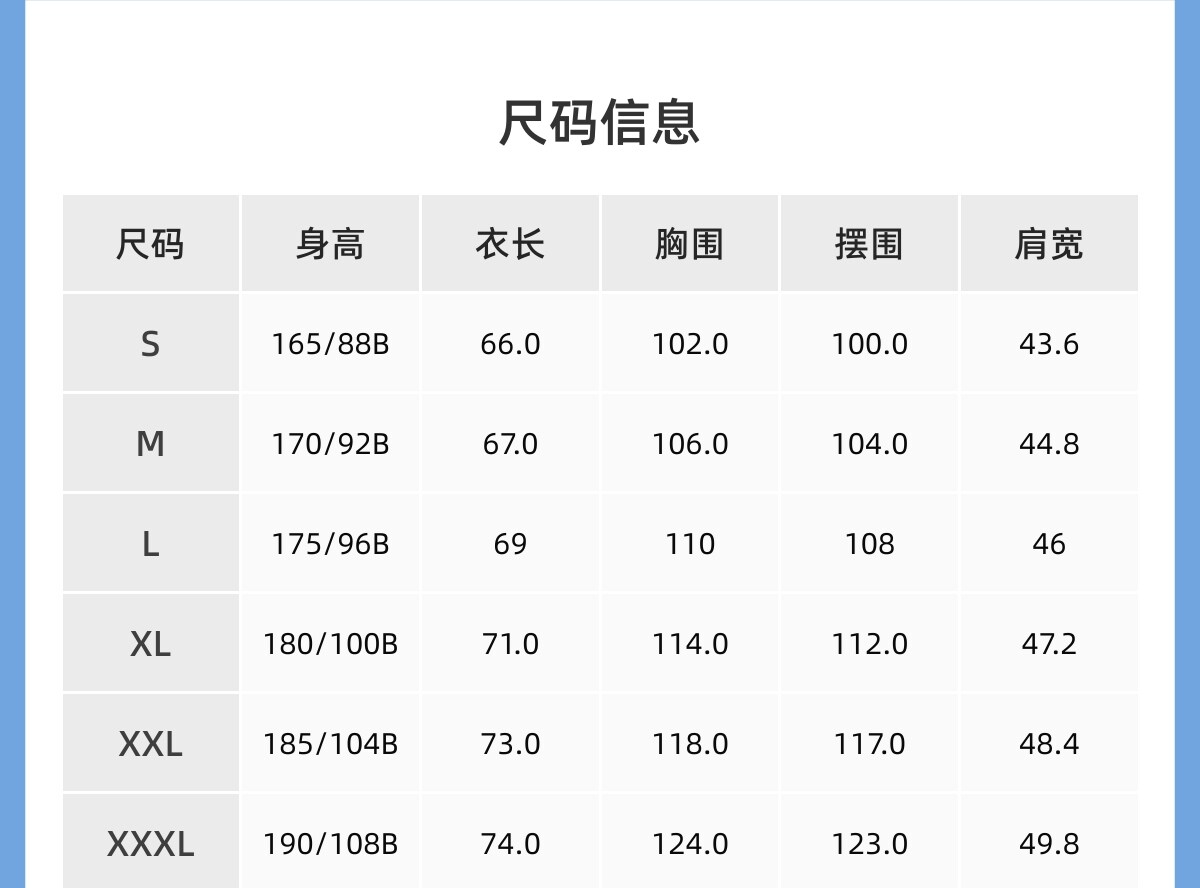Image resolution: width=1200 pixels, height=888 pixels.
Task: Select the 49.8 shoulder width cell
Action: (x=1049, y=844)
